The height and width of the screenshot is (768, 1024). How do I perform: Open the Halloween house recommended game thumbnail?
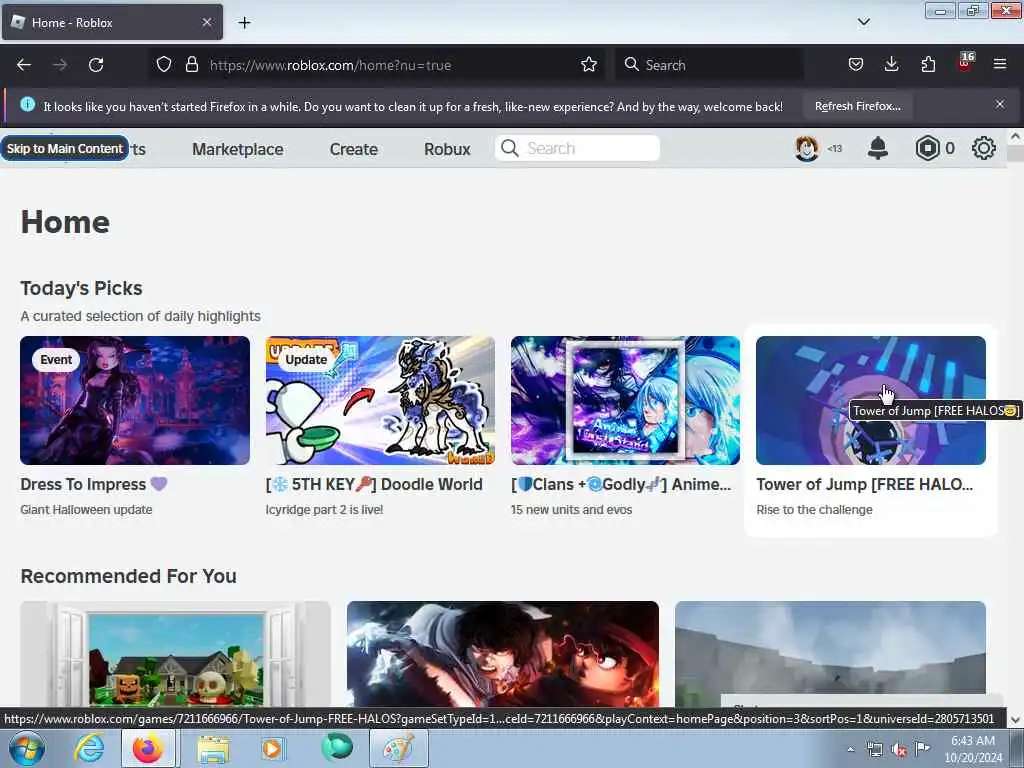(176, 653)
